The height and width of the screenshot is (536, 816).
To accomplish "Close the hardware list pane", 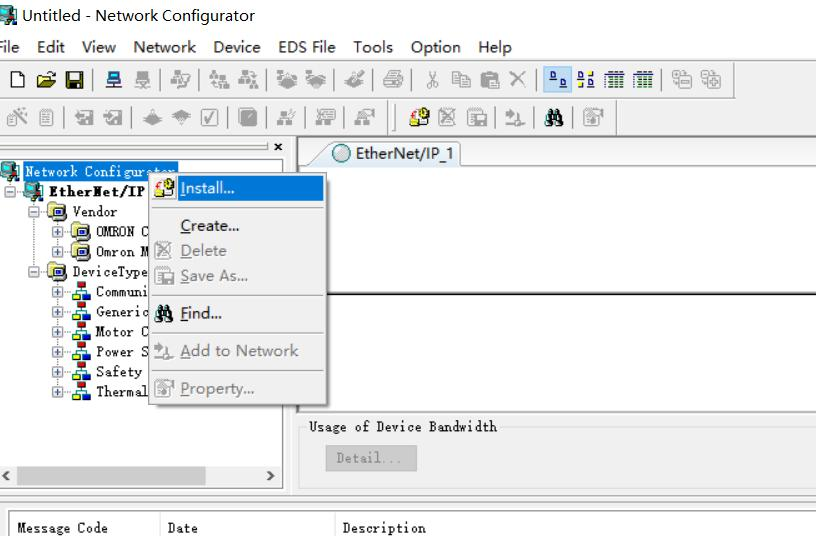I will 278,147.
